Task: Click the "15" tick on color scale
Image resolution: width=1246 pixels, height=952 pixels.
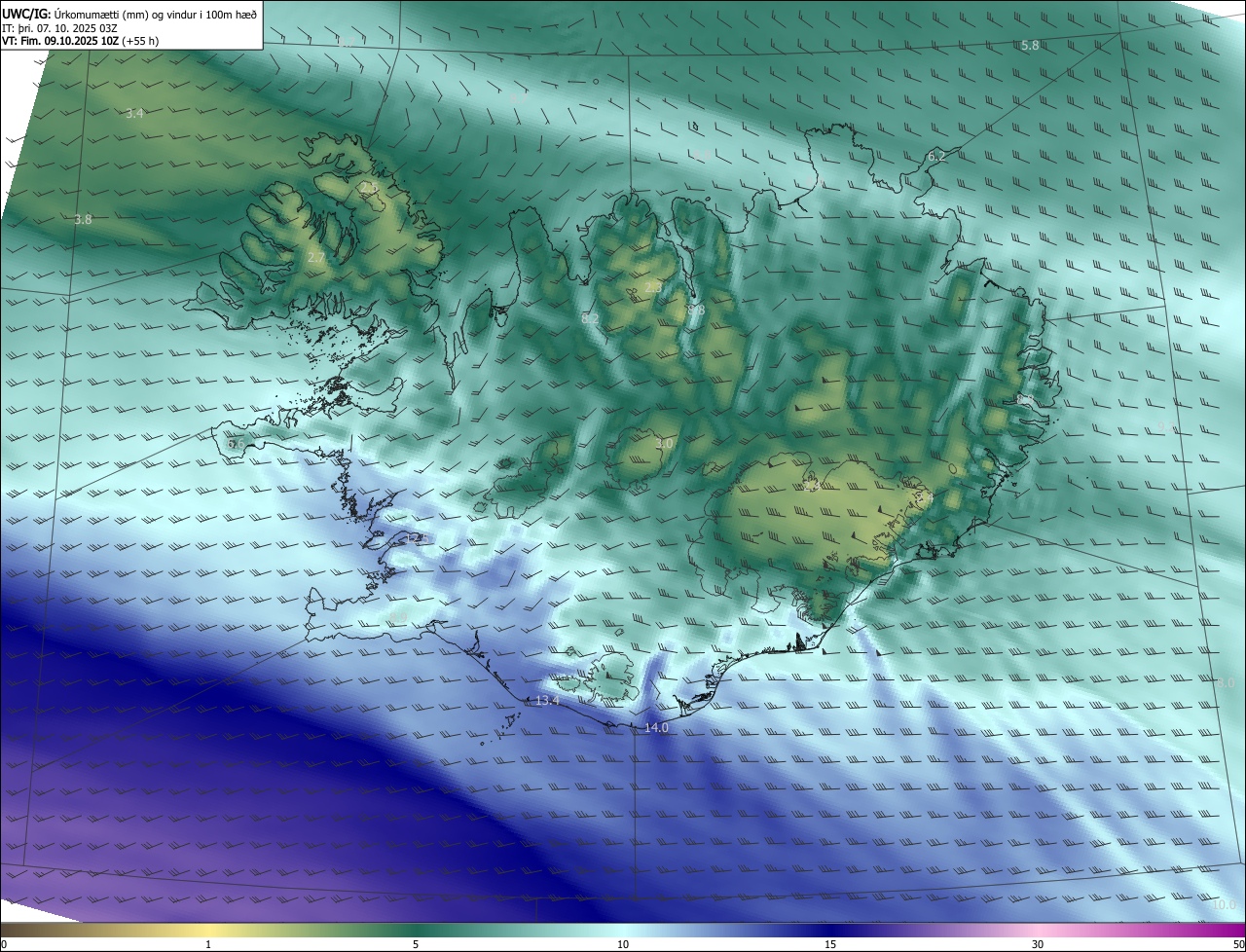Action: click(830, 944)
